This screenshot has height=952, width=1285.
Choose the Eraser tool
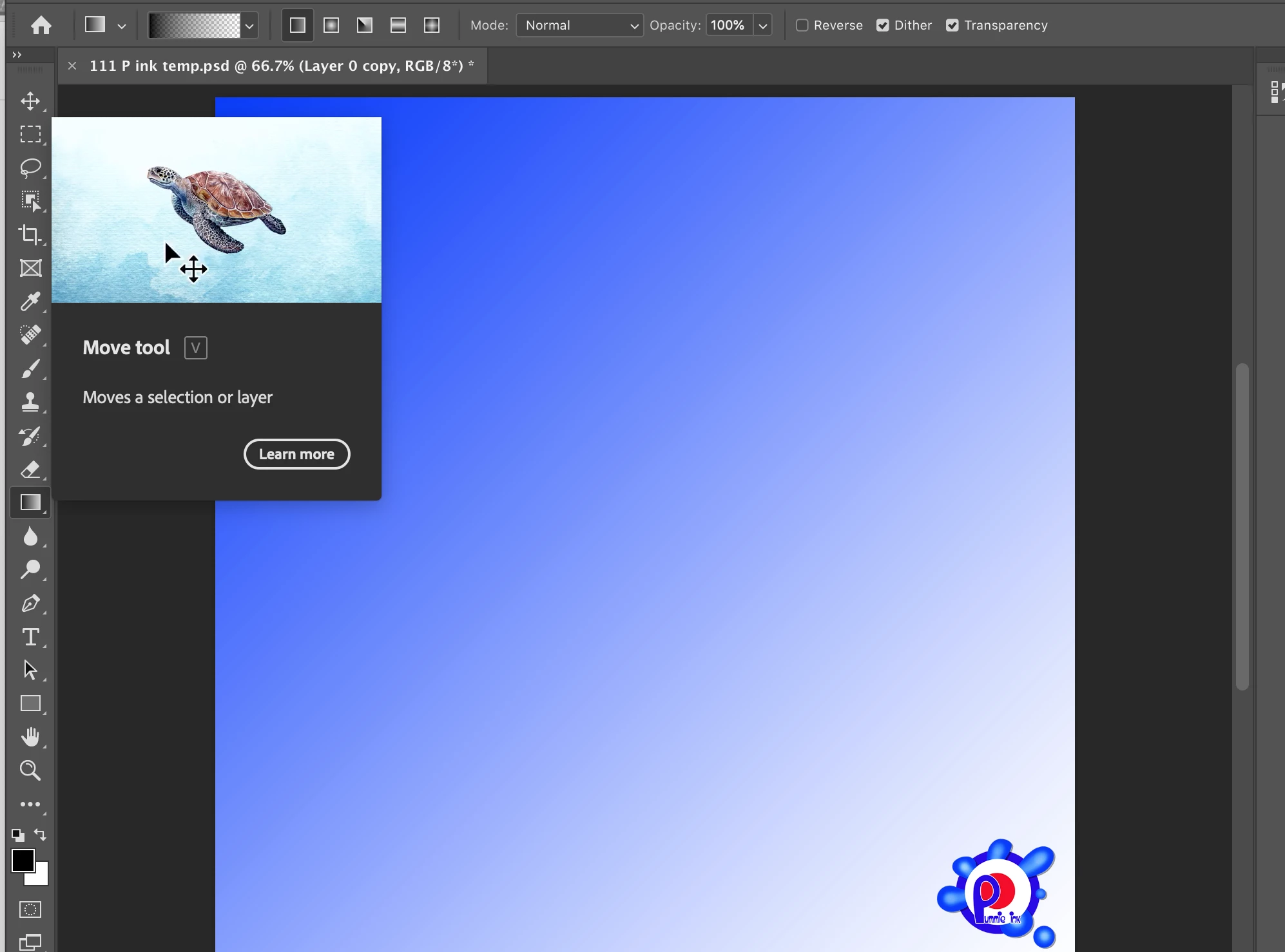(30, 469)
